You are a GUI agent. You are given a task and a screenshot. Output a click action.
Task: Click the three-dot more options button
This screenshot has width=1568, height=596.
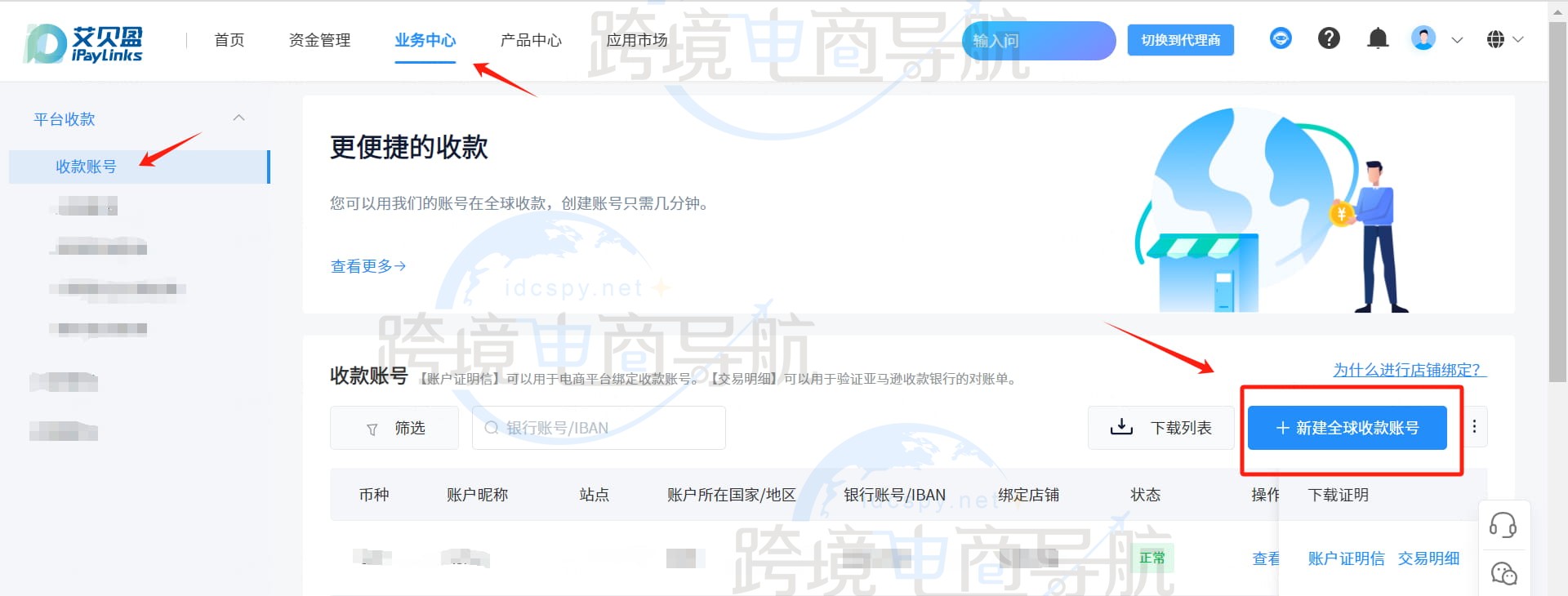coord(1474,427)
